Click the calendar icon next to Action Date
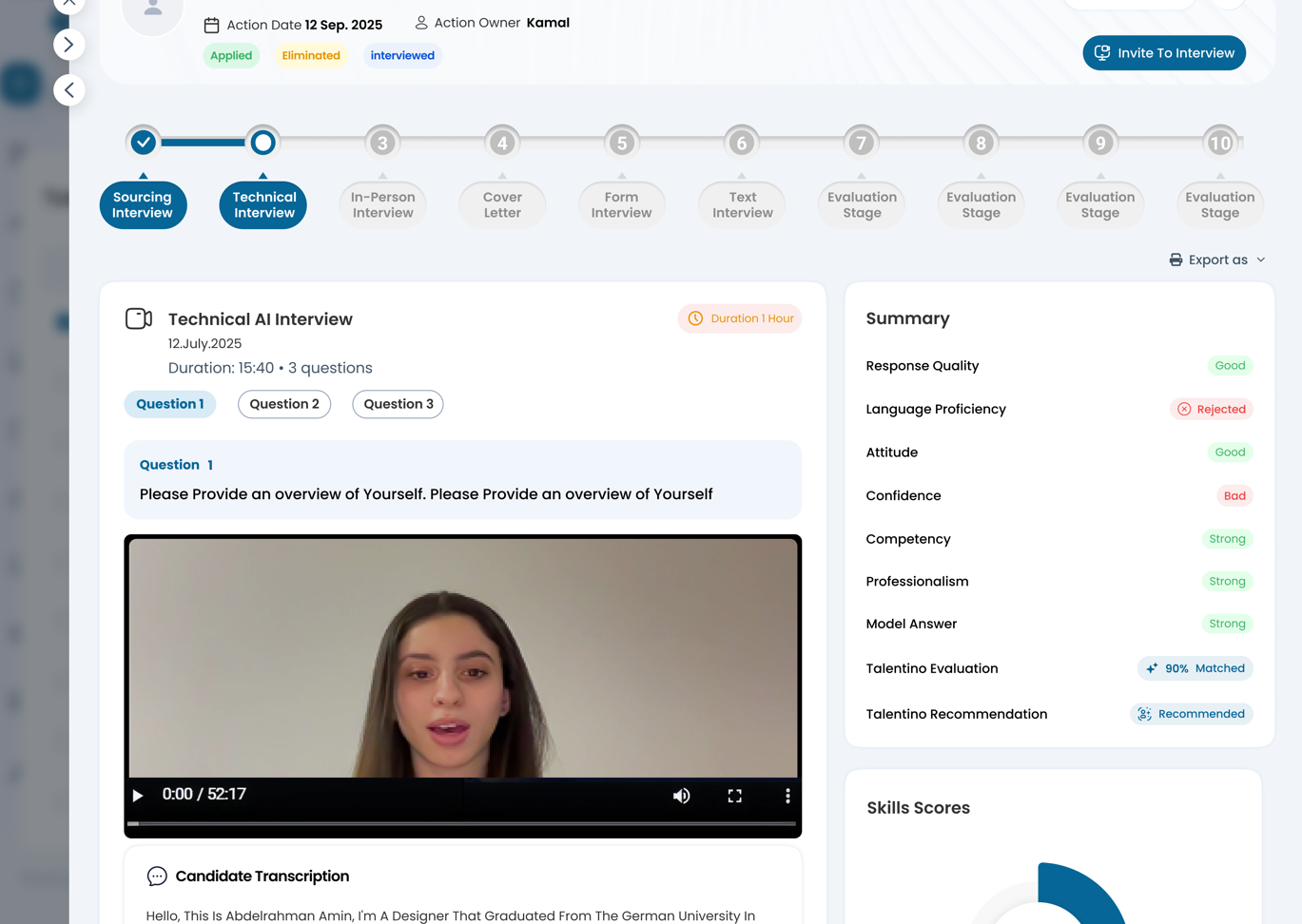Screen dimensions: 1302x924 (x=211, y=26)
